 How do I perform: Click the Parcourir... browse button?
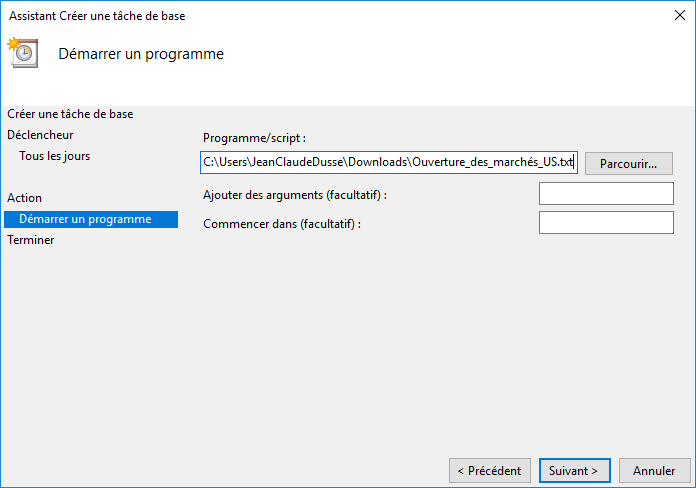[x=628, y=163]
